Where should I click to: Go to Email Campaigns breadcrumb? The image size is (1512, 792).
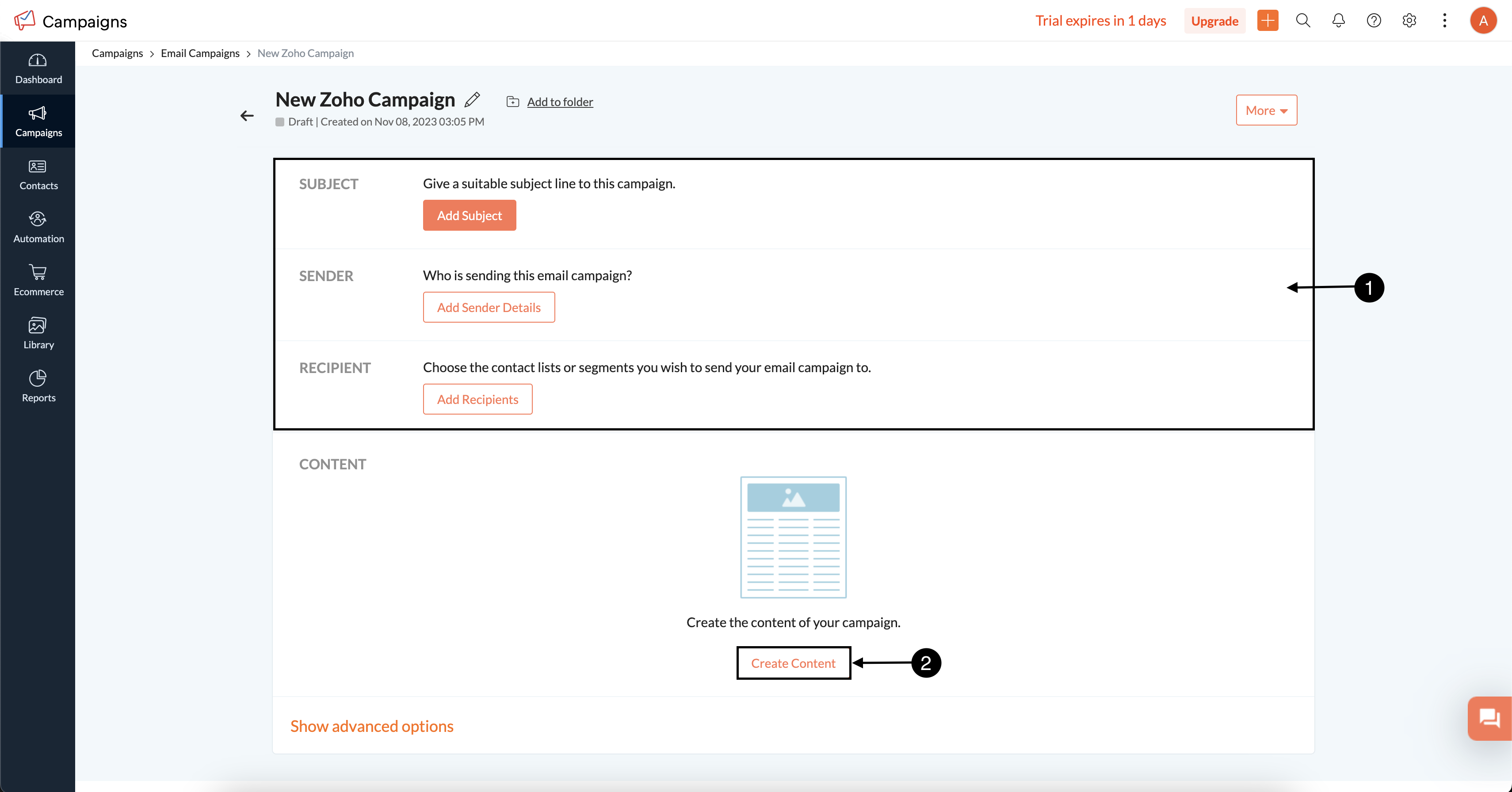point(200,53)
